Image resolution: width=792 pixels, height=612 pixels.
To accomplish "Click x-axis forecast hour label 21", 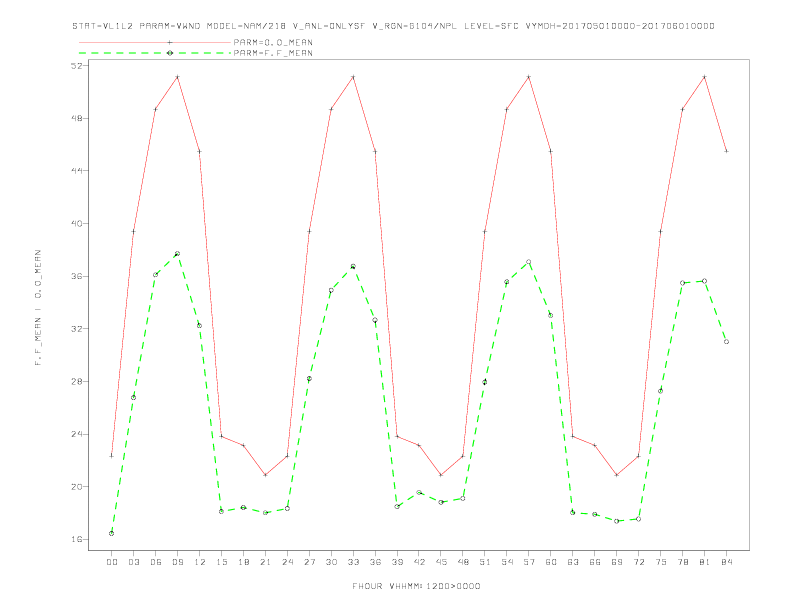I will click(265, 562).
